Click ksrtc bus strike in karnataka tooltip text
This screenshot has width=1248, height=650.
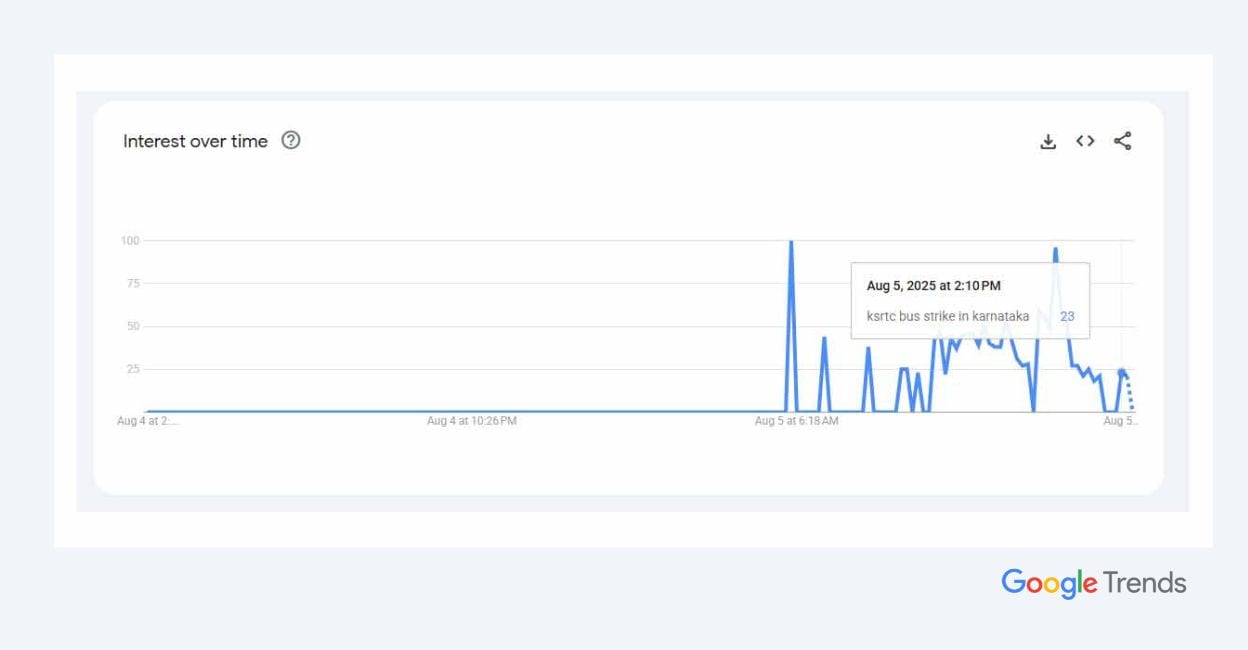pos(948,316)
